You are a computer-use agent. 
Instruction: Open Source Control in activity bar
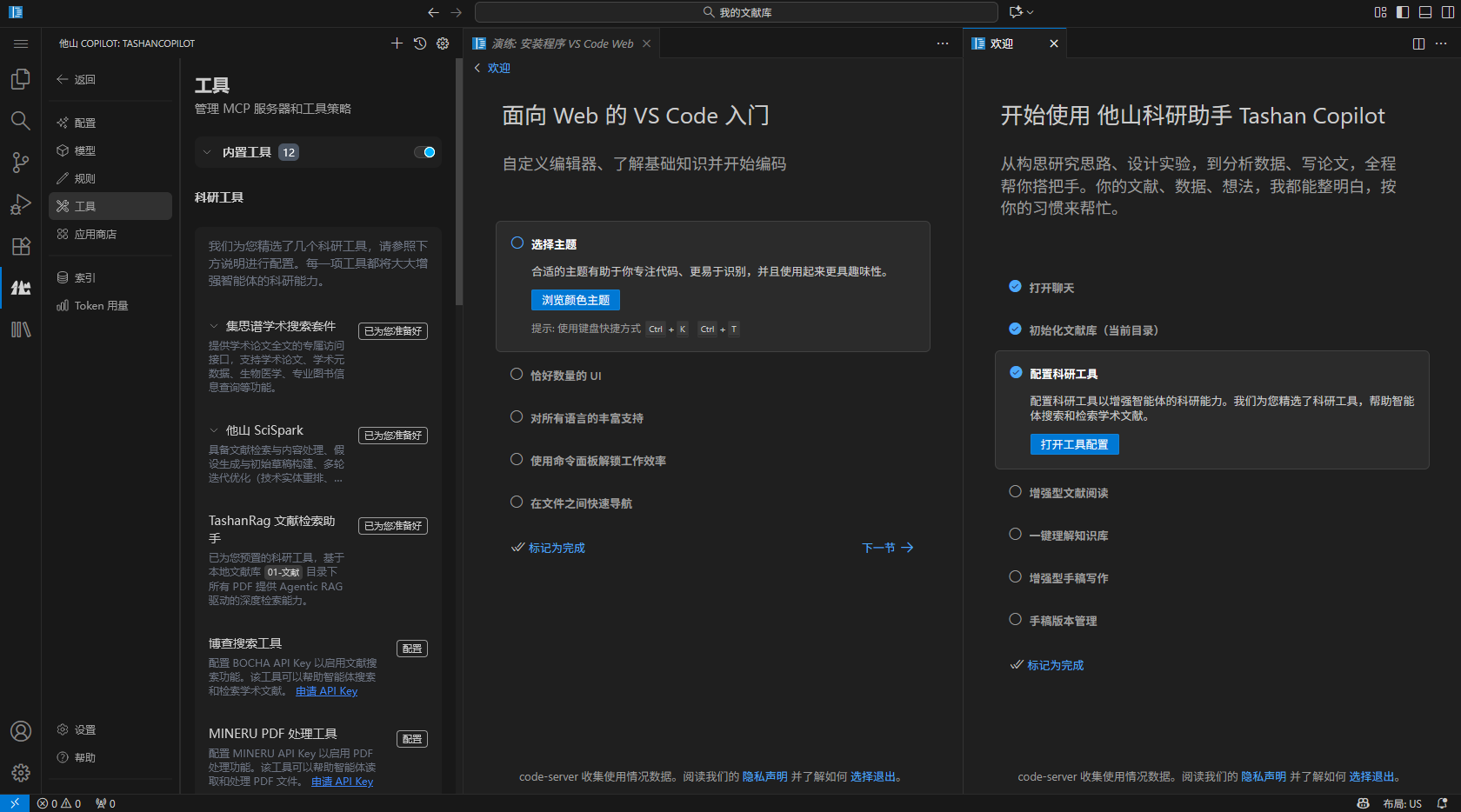point(21,163)
